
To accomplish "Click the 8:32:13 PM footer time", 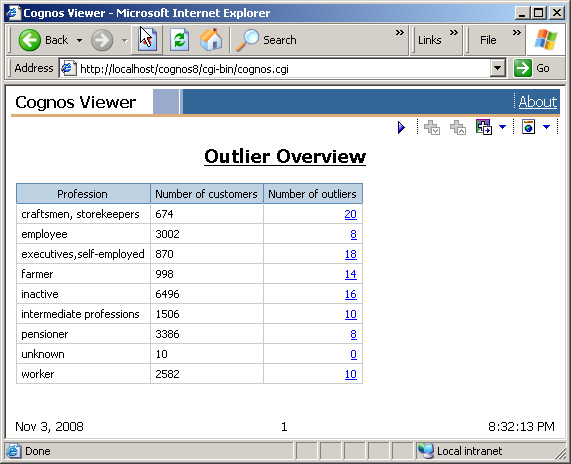I will (521, 426).
